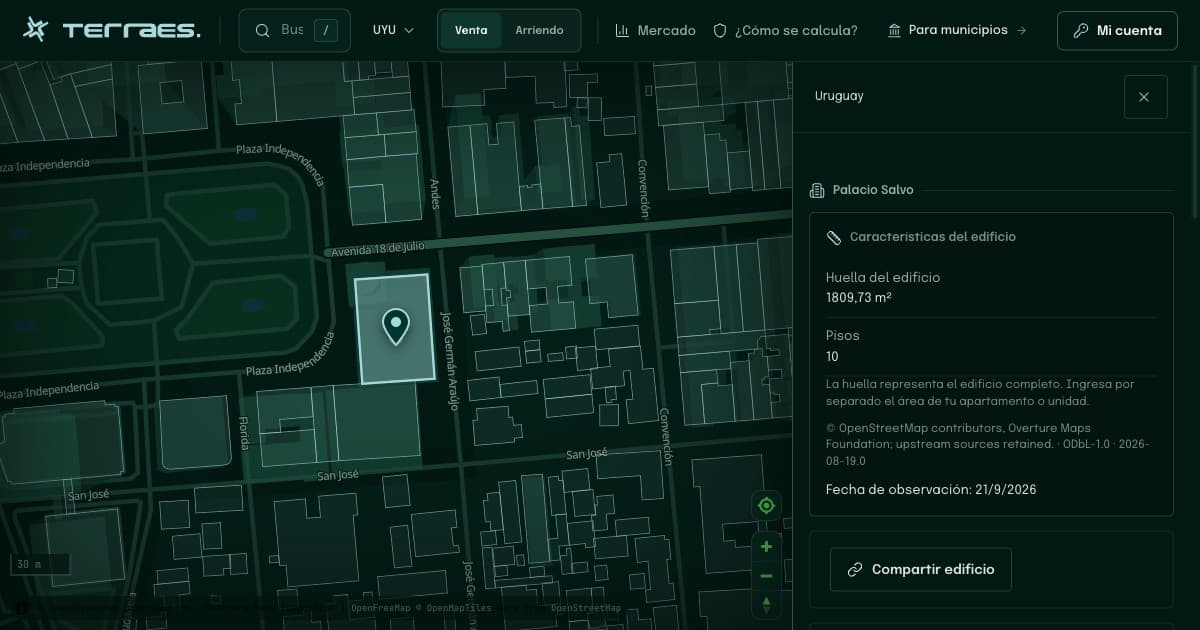Click the icon beside Características del edificio

pos(834,237)
